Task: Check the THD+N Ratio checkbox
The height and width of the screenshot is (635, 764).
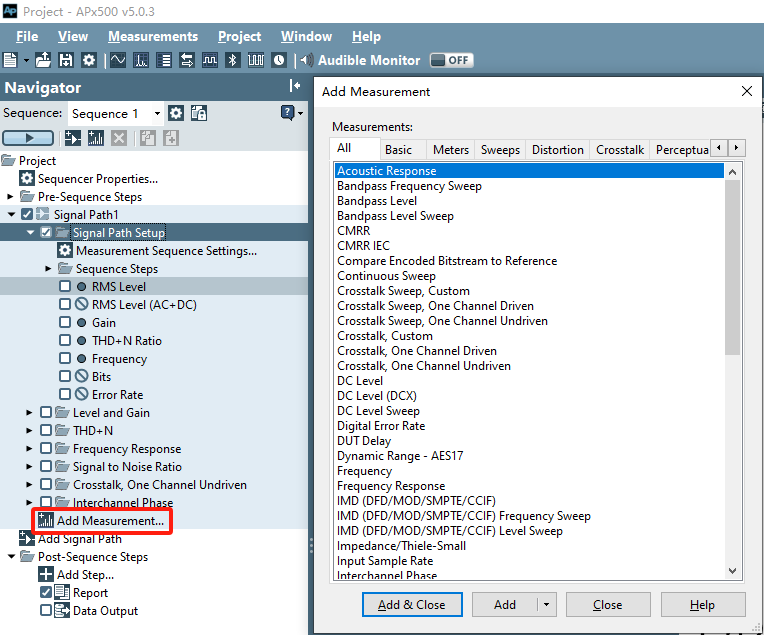Action: pyautogui.click(x=65, y=340)
